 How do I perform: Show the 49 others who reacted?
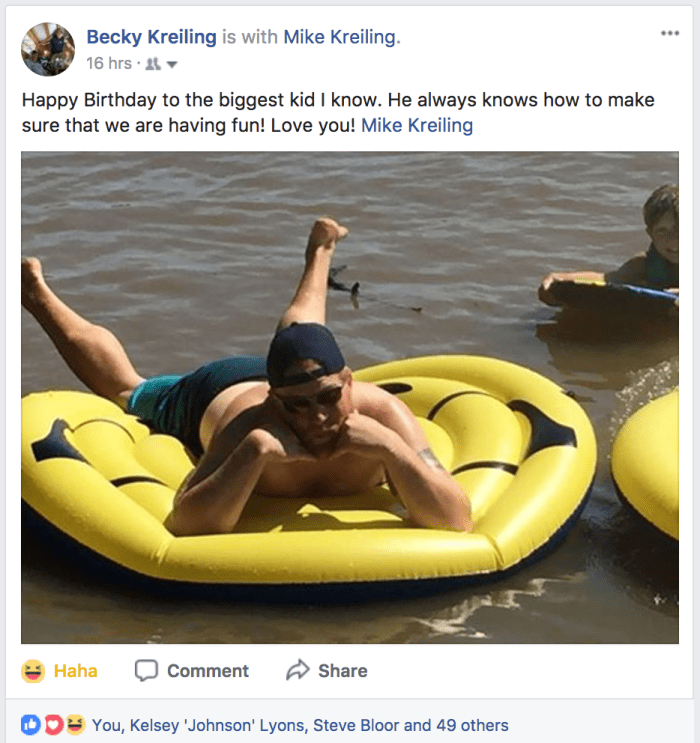click(x=471, y=725)
